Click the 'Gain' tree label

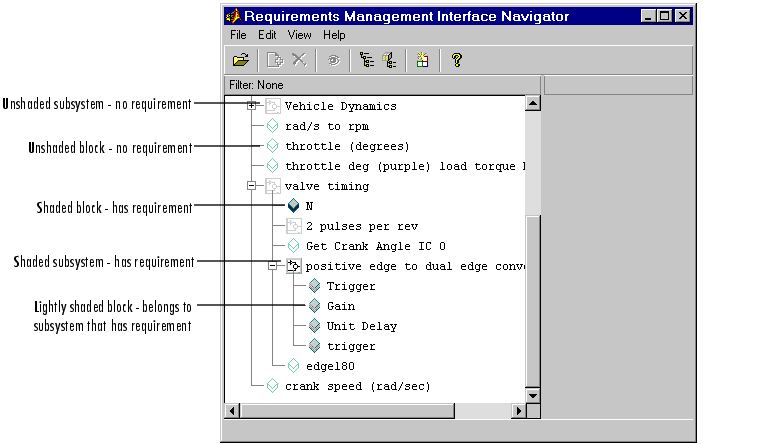coord(341,306)
